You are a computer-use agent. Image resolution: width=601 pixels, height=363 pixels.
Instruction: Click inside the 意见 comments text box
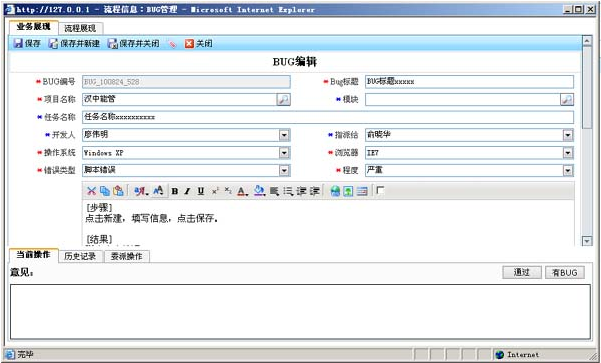300,312
